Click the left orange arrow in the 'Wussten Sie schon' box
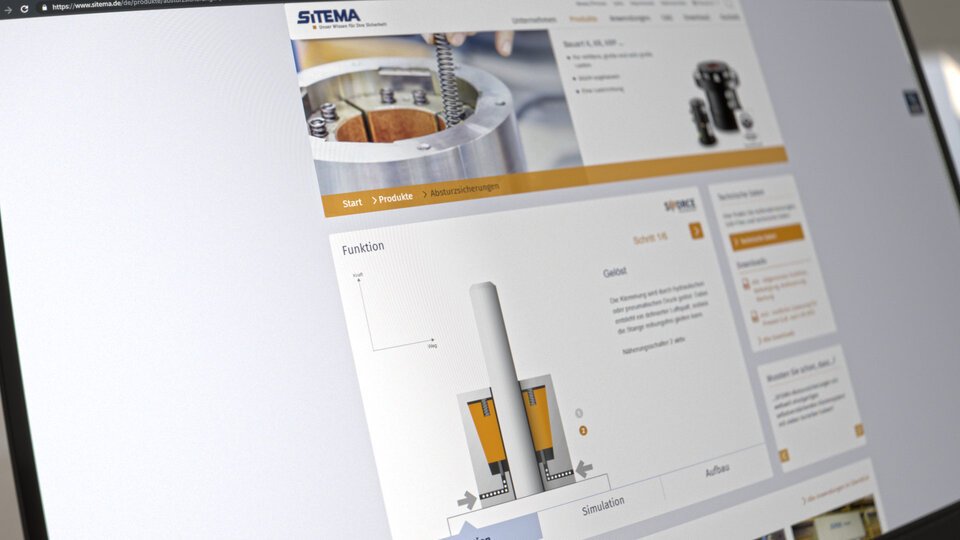960x540 pixels. point(784,456)
